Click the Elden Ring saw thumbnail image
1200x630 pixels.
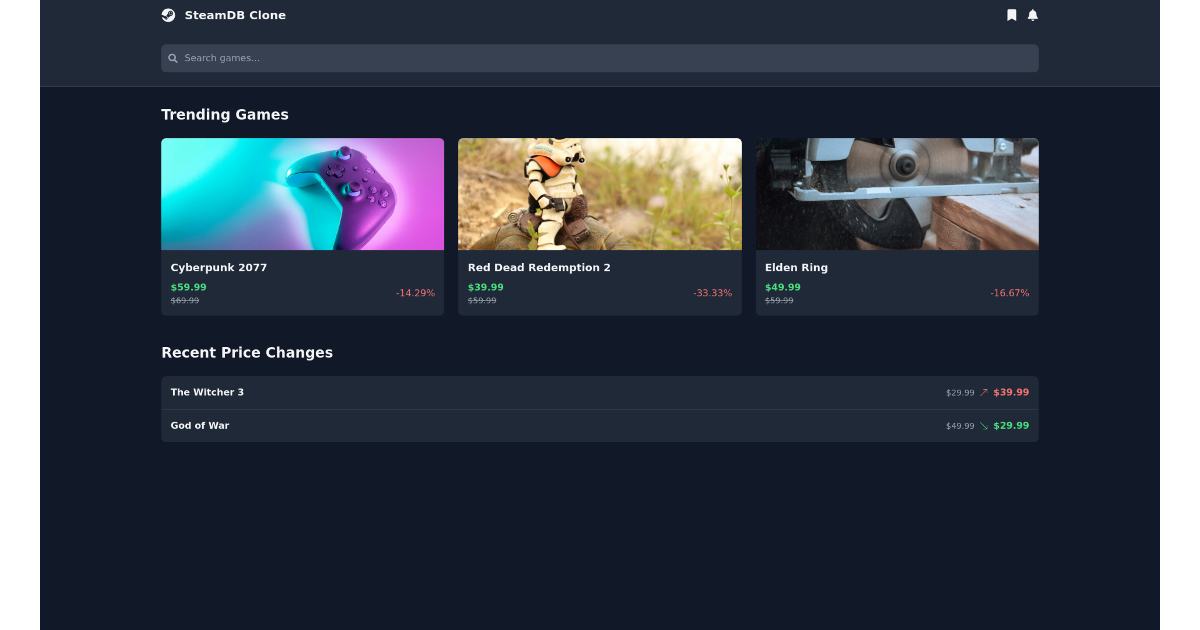pyautogui.click(x=896, y=193)
